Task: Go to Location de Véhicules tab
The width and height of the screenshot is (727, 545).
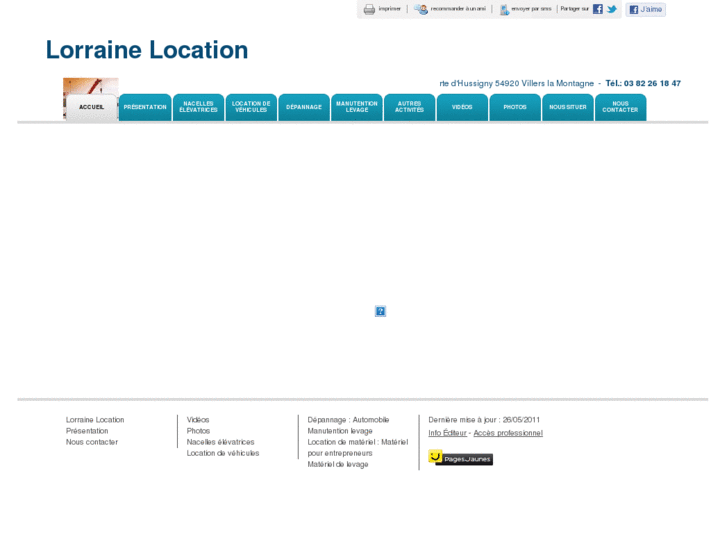Action: coord(251,108)
